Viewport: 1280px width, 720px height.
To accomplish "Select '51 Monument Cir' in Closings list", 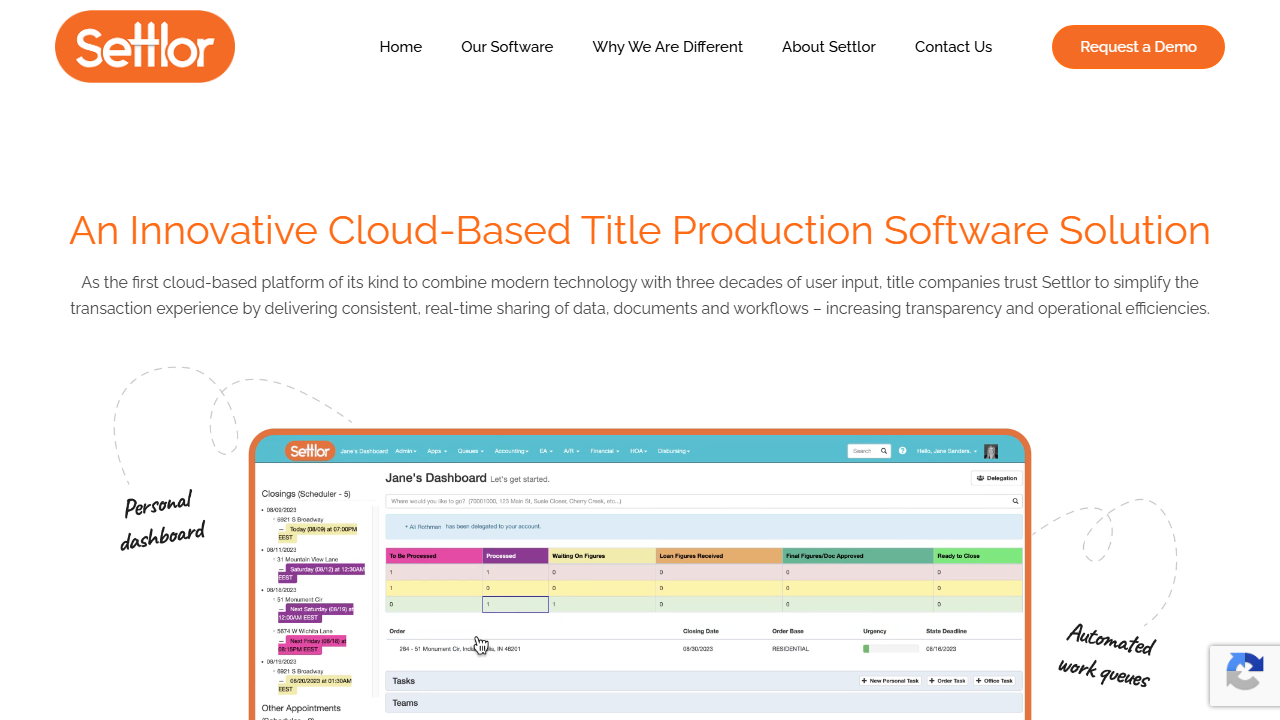I will click(300, 599).
